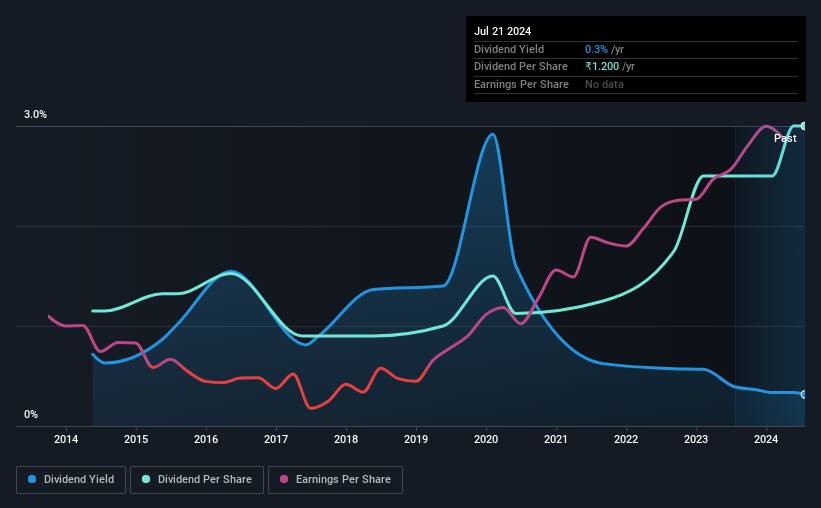The height and width of the screenshot is (508, 821).
Task: Click the 2021 x-axis label
Action: (x=556, y=439)
